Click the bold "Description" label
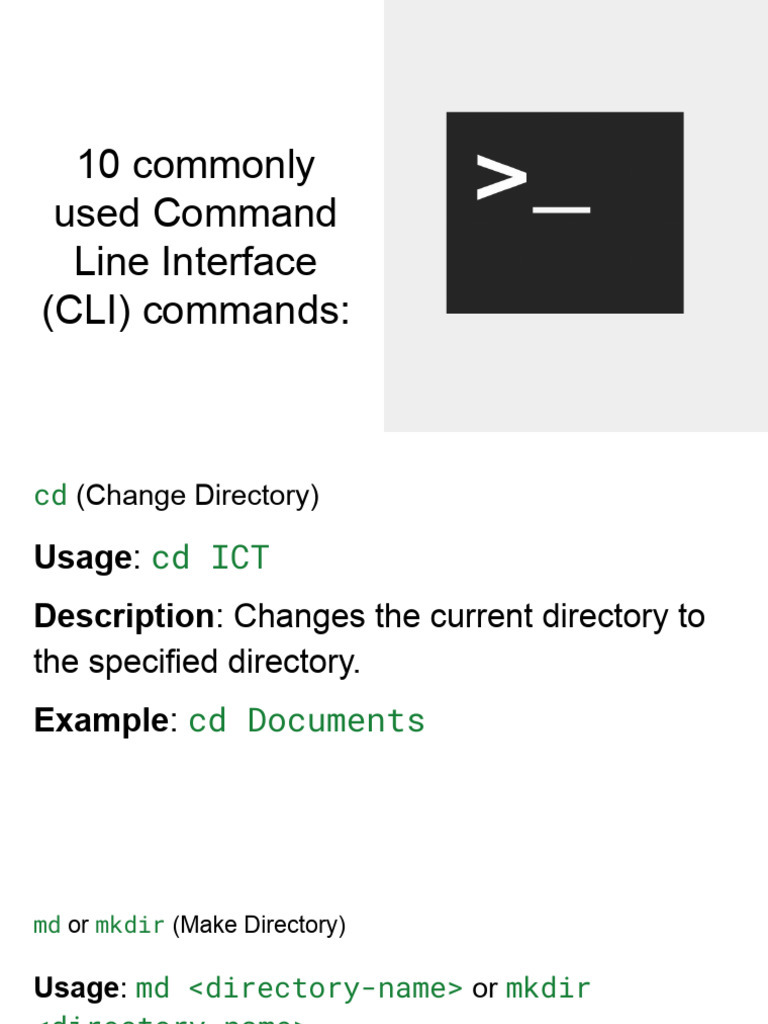The height and width of the screenshot is (1024, 768). point(123,616)
